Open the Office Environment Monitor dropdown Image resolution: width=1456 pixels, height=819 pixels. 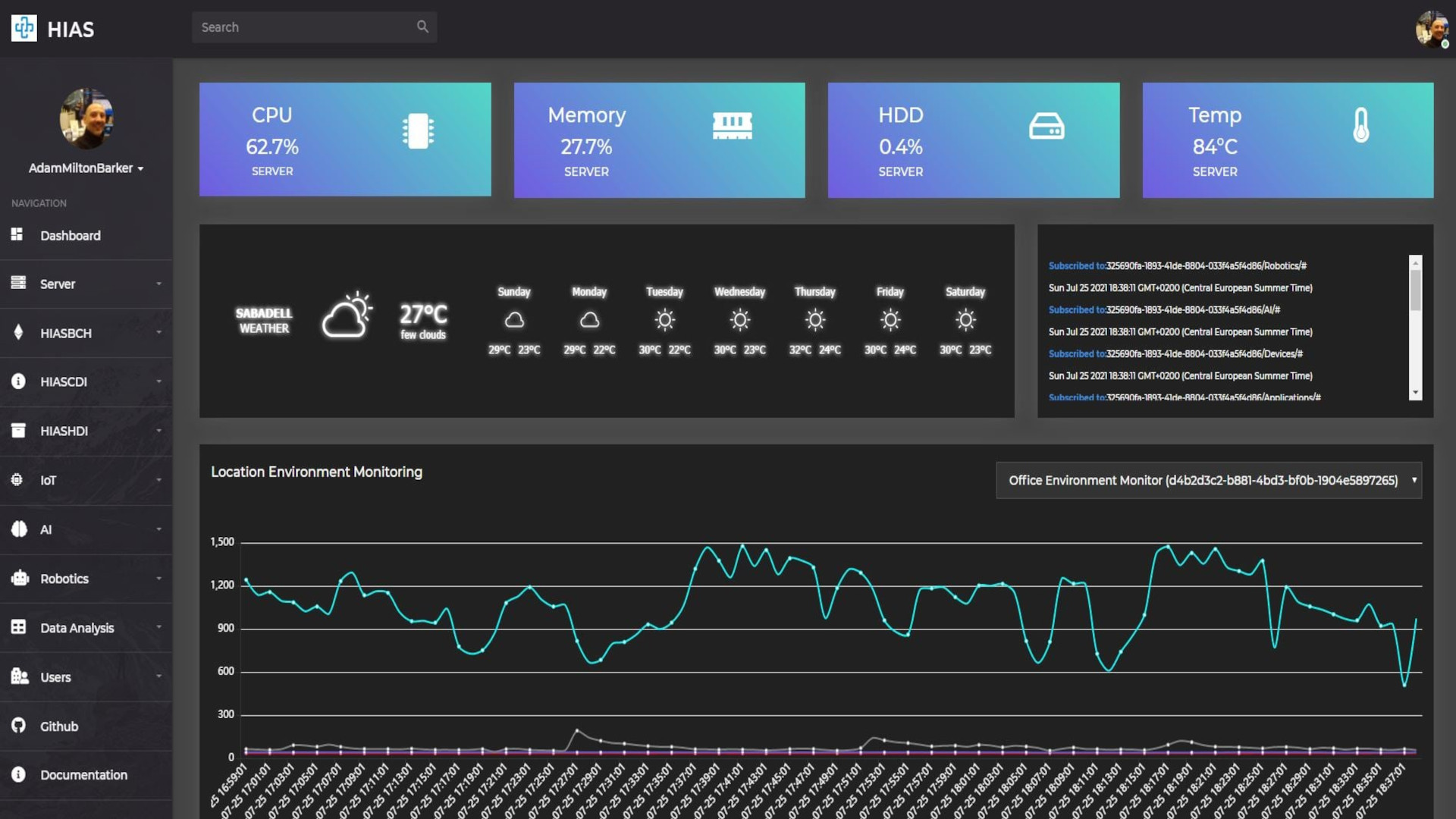pyautogui.click(x=1209, y=480)
